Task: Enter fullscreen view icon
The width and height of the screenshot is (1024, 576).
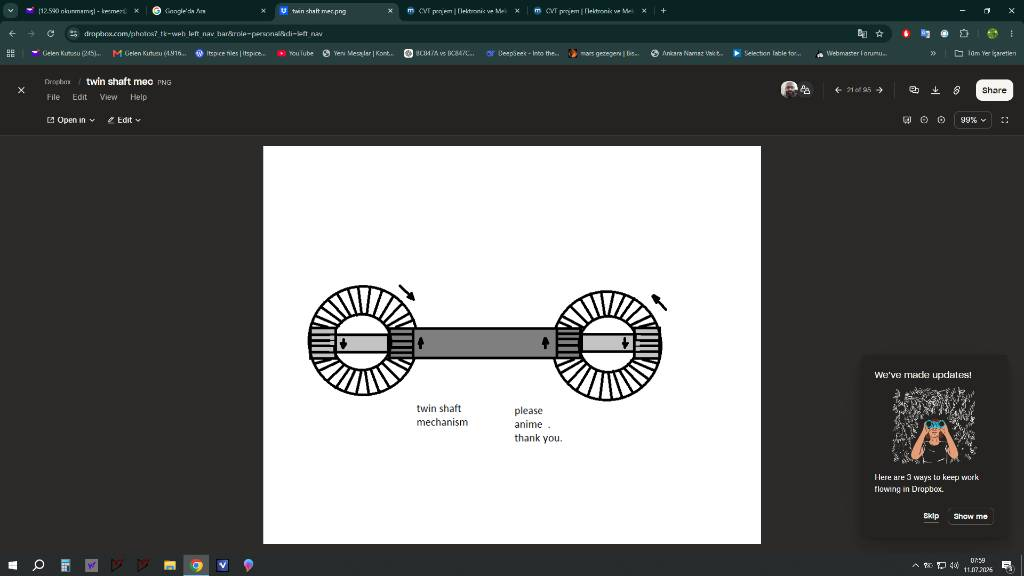Action: (1005, 120)
